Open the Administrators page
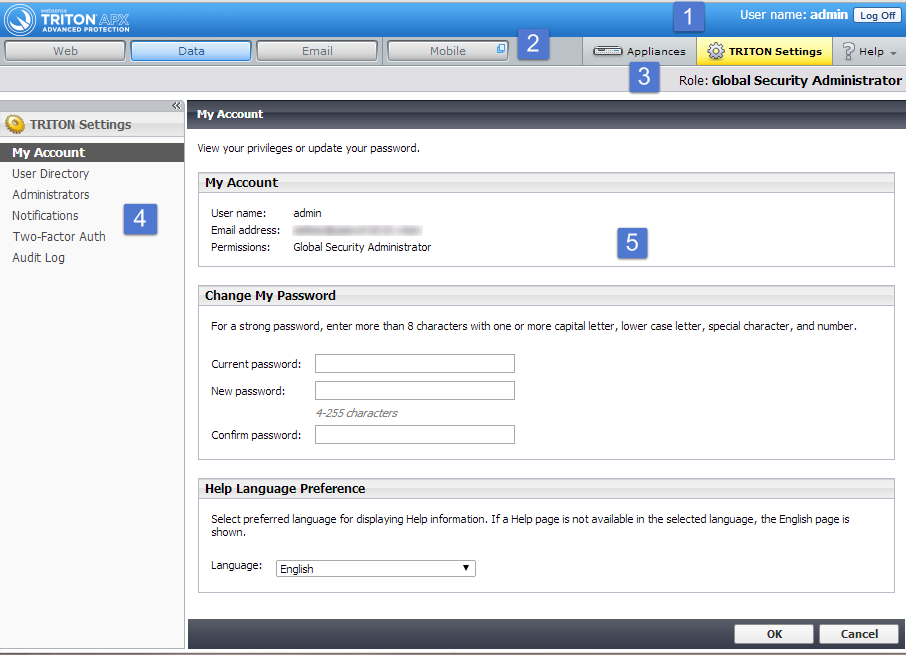This screenshot has height=655, width=906. point(51,195)
